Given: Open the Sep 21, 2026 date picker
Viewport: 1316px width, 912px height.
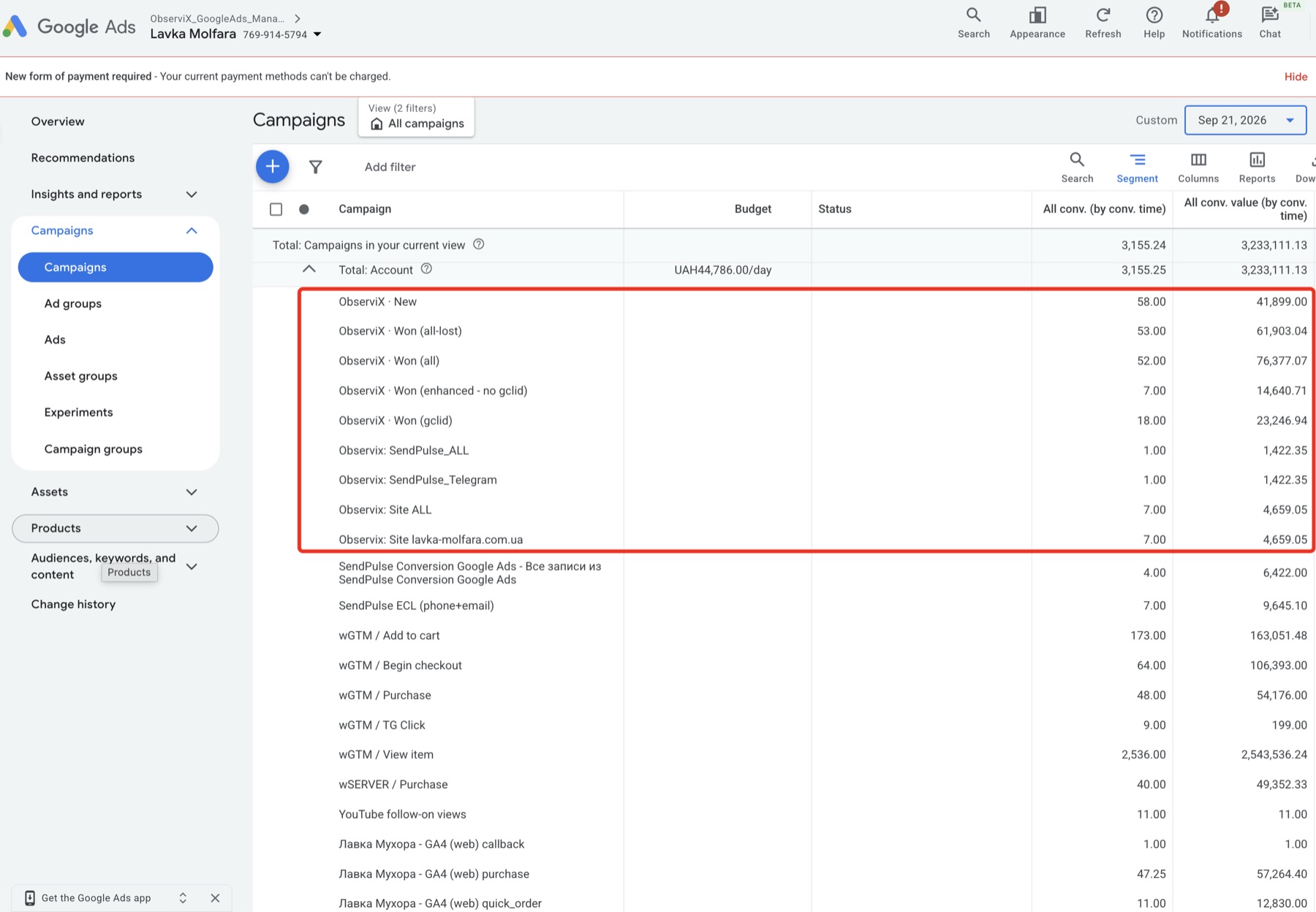Looking at the screenshot, I should click(x=1245, y=120).
